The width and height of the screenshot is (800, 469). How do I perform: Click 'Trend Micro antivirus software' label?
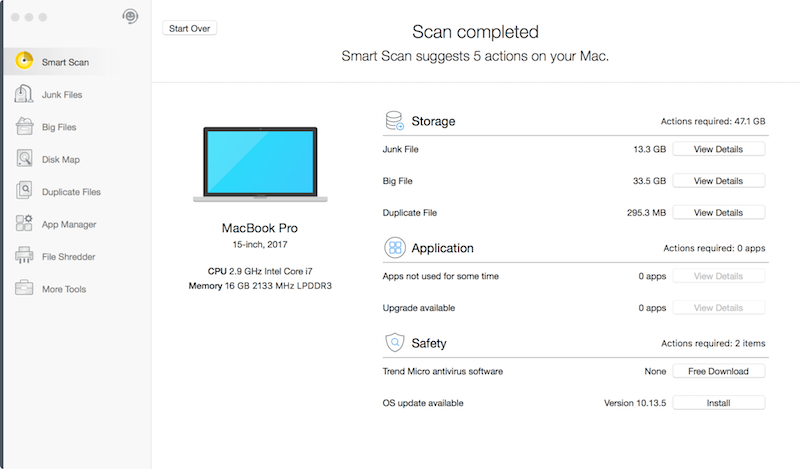tap(443, 371)
